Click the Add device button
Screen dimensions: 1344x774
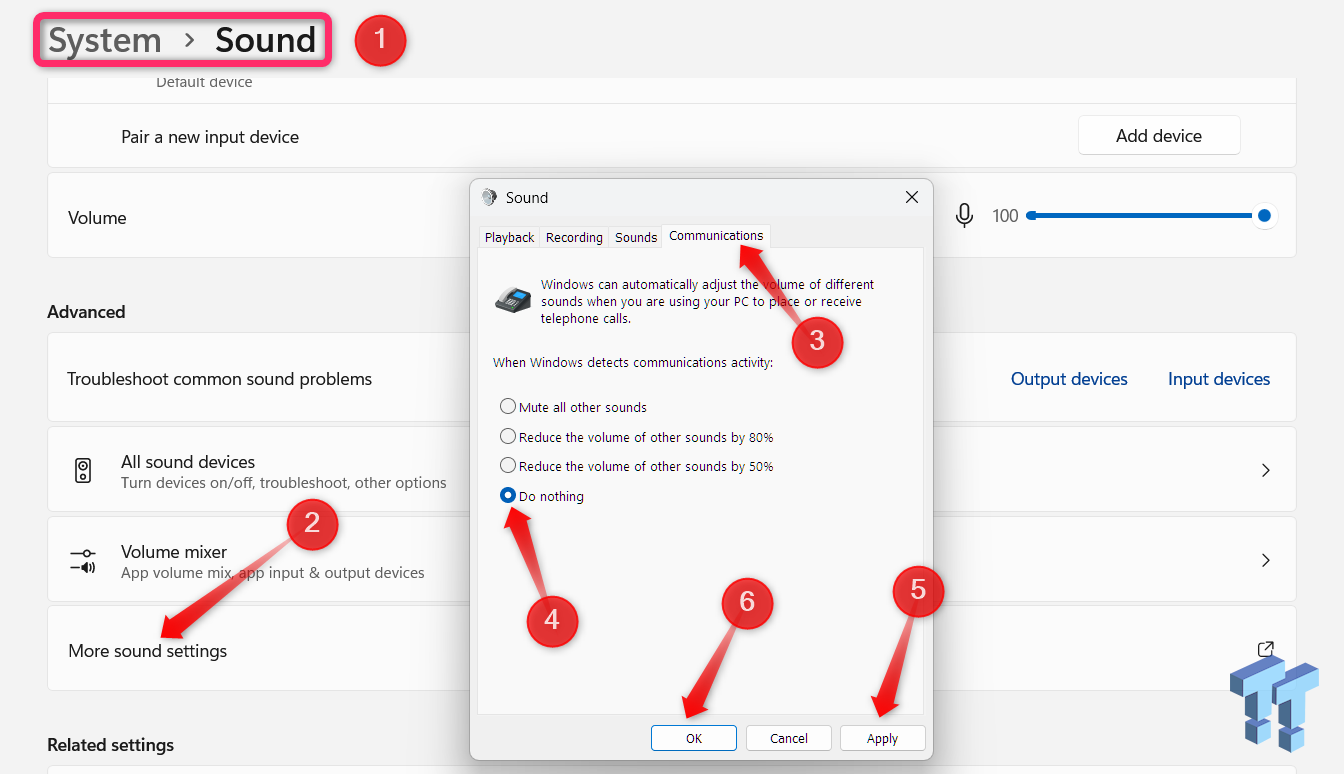click(1159, 136)
